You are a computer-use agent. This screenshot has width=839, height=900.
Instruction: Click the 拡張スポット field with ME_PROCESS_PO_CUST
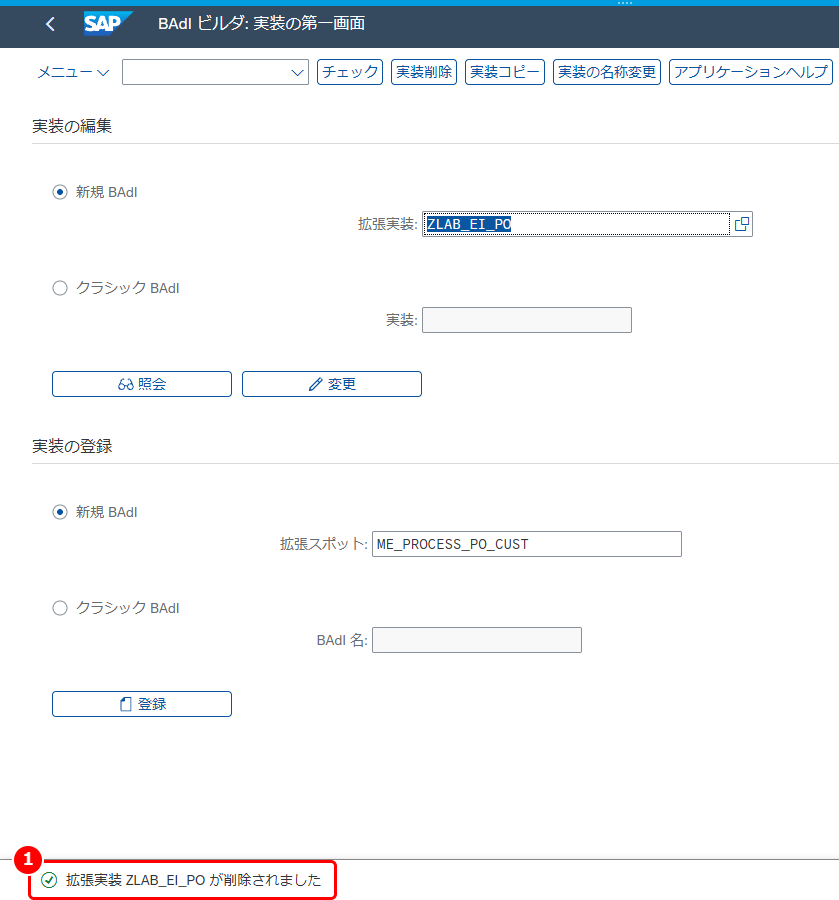tap(527, 544)
